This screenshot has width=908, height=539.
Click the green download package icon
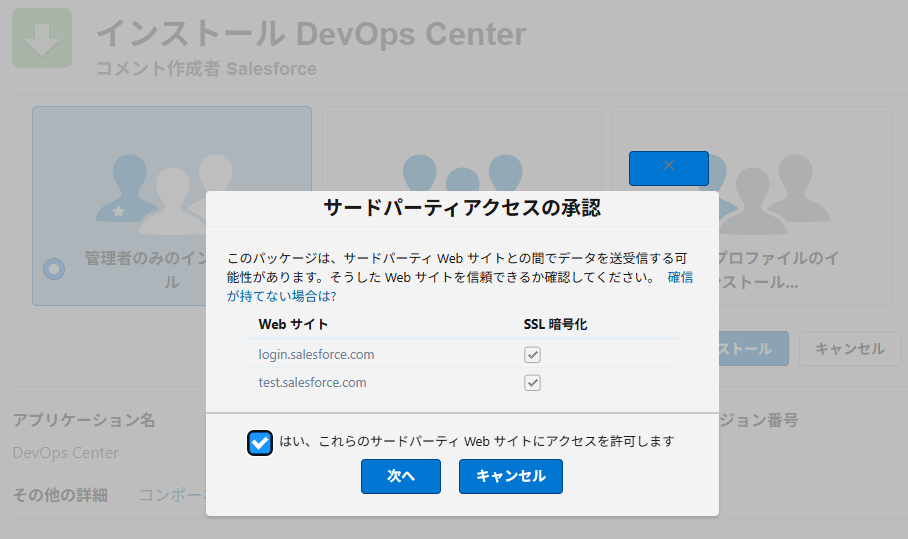(42, 38)
